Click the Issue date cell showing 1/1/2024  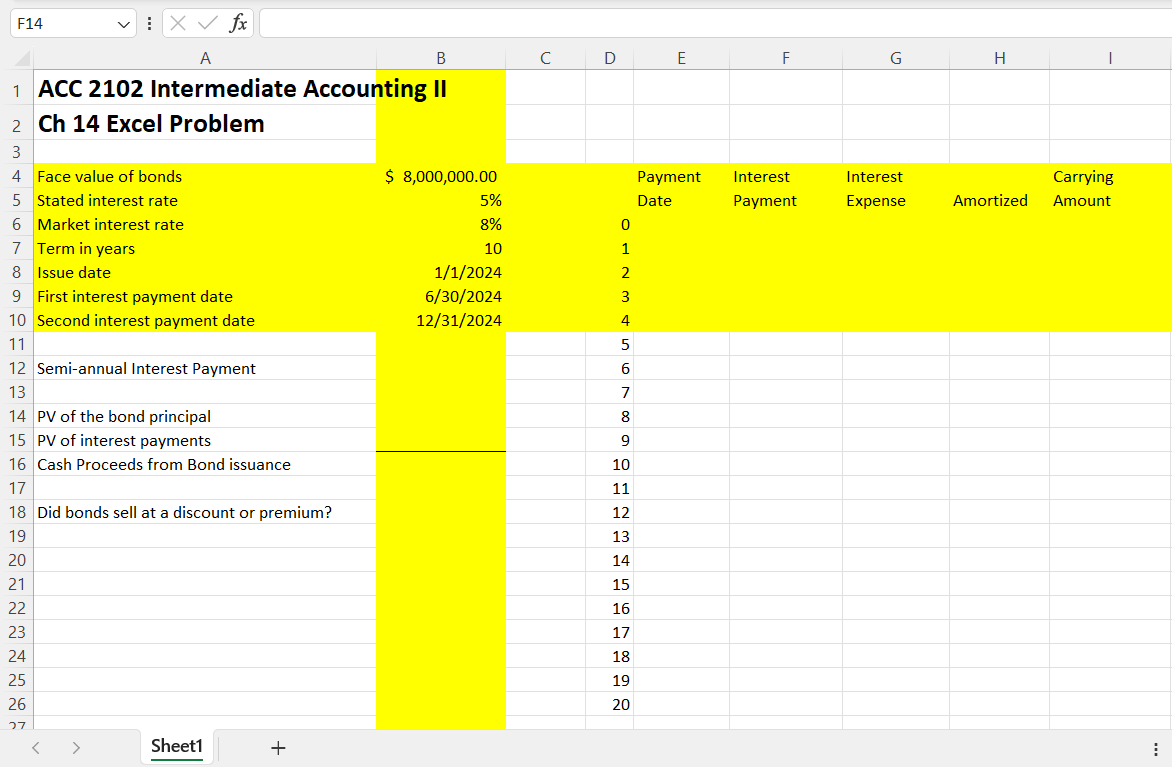[440, 272]
